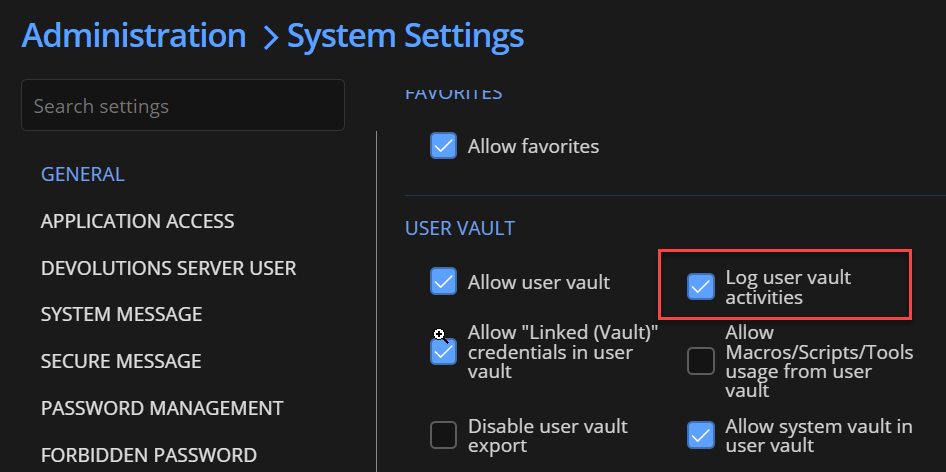Uncheck Allow system vault in user vault
The height and width of the screenshot is (472, 946).
coord(701,435)
